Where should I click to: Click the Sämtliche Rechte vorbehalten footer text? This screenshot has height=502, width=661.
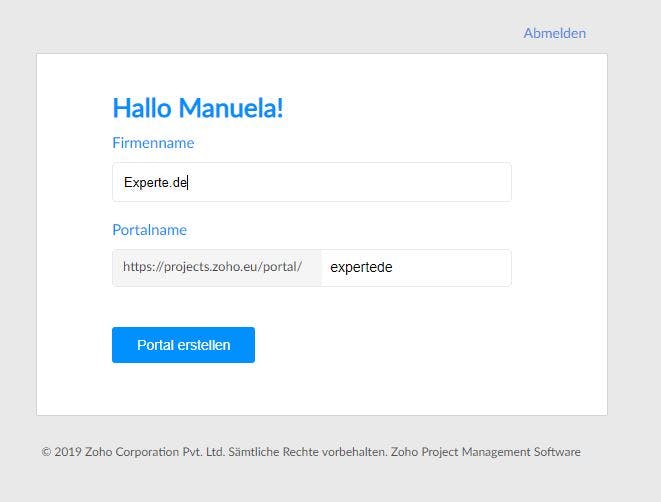point(307,452)
